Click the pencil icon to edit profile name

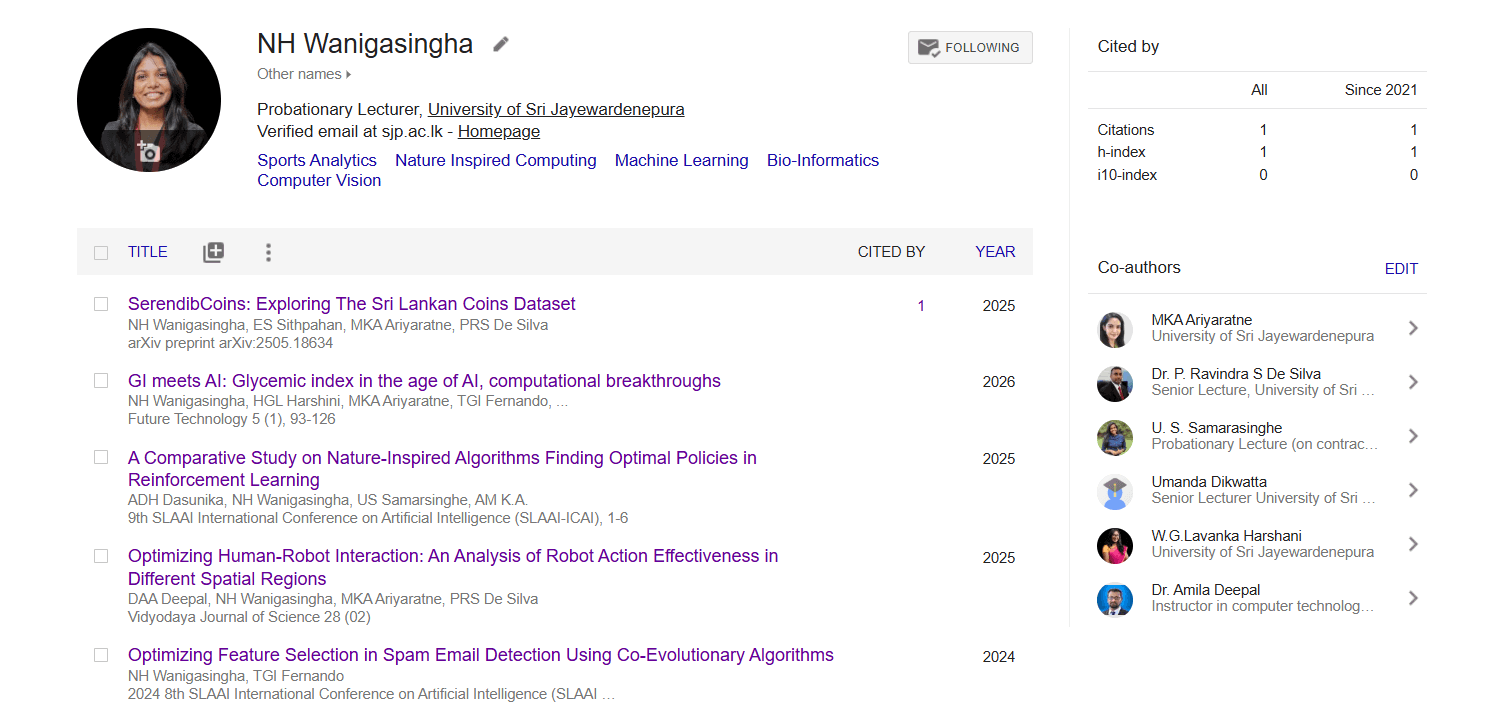point(499,43)
